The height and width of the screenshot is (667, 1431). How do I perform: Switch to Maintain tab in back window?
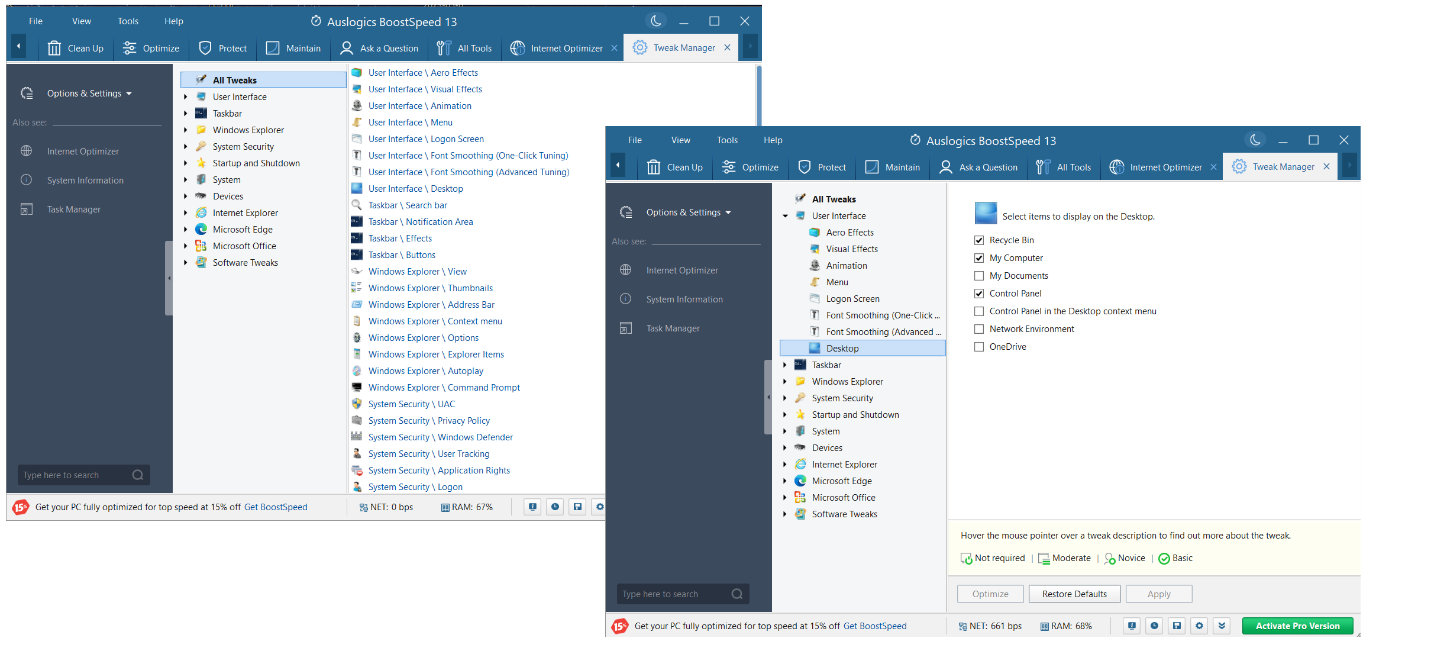click(293, 48)
